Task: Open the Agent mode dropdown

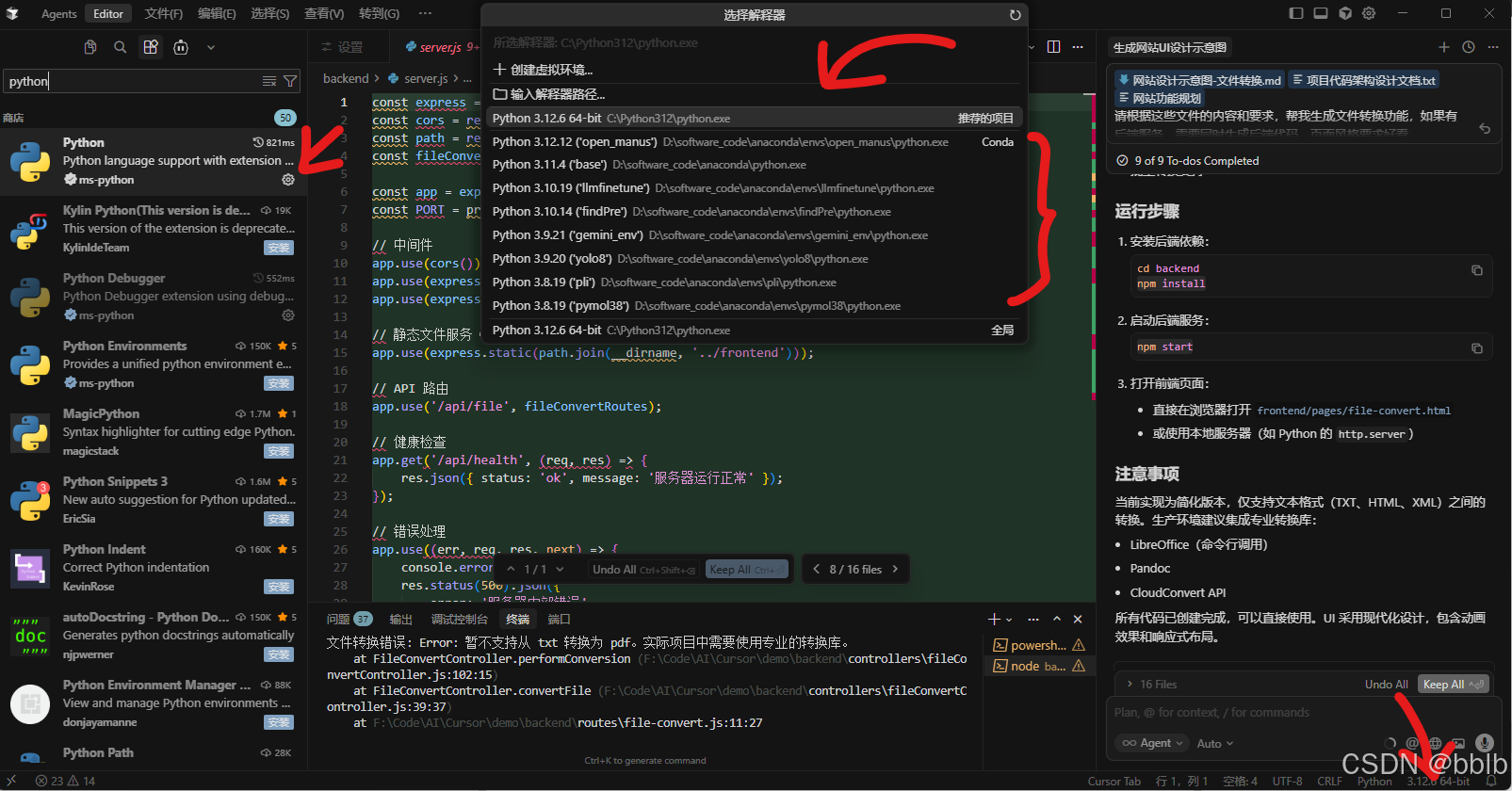Action: pos(1151,743)
